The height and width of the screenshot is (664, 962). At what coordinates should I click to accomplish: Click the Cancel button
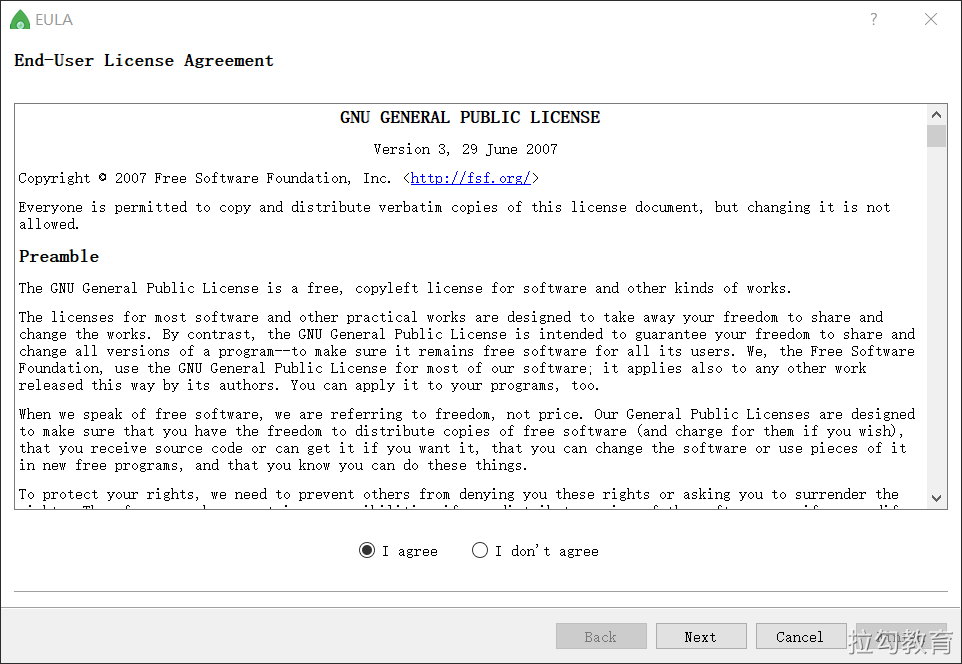click(x=800, y=636)
